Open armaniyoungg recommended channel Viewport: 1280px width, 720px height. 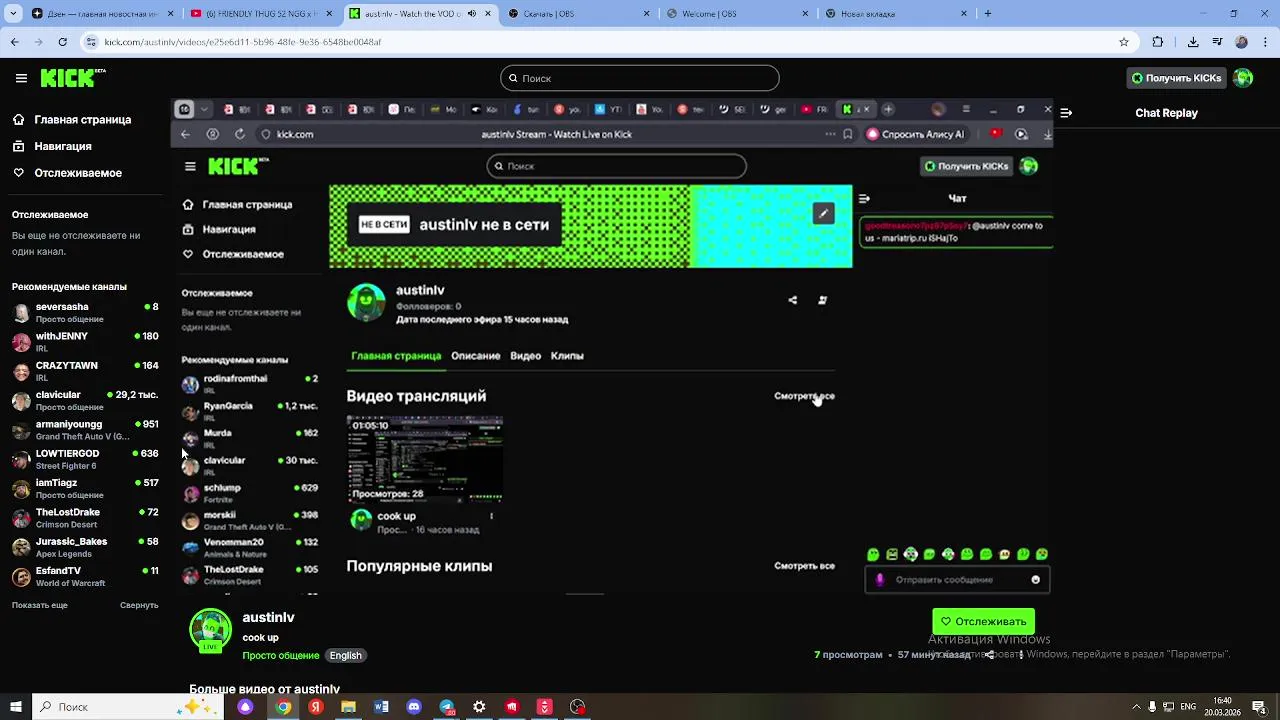point(85,430)
